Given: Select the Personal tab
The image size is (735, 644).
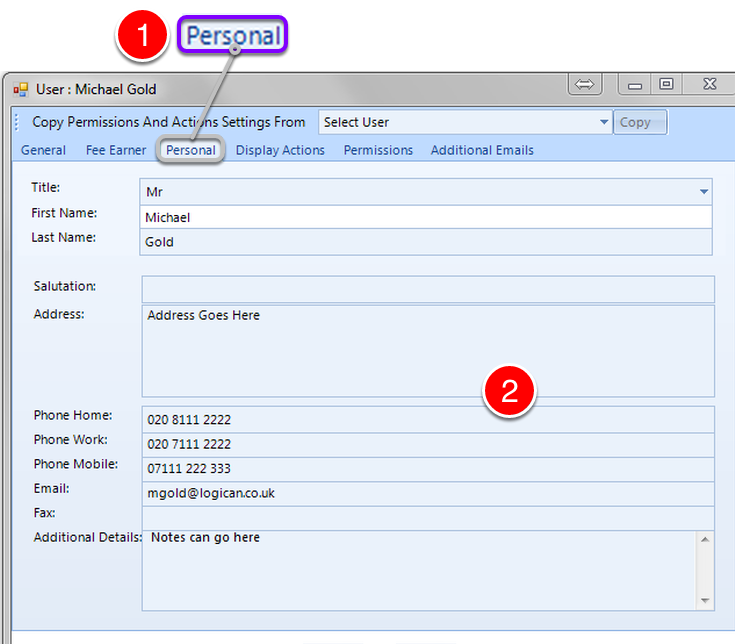Looking at the screenshot, I should pyautogui.click(x=191, y=150).
